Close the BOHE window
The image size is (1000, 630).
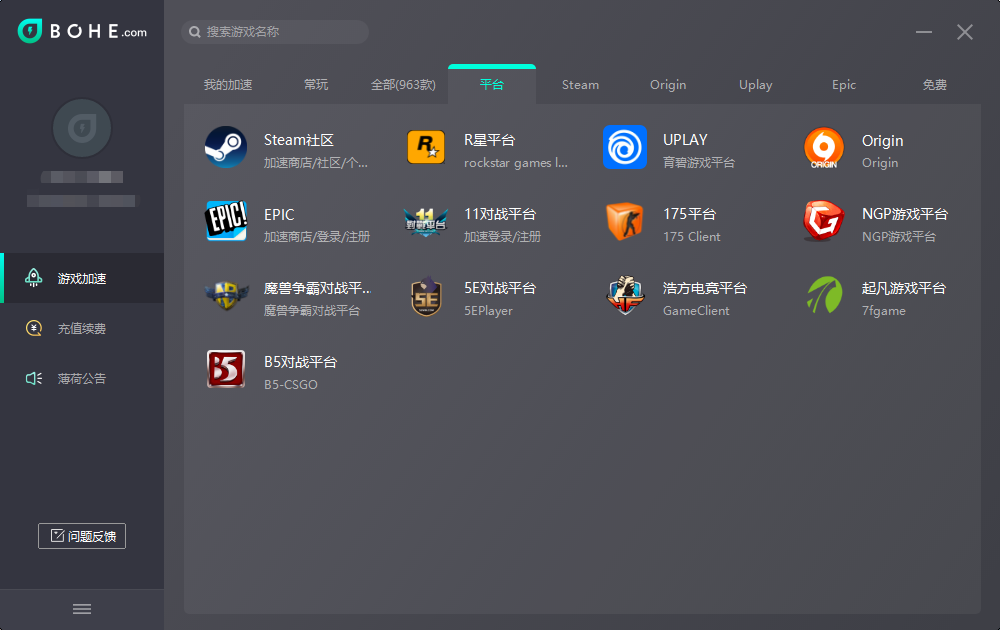point(965,32)
